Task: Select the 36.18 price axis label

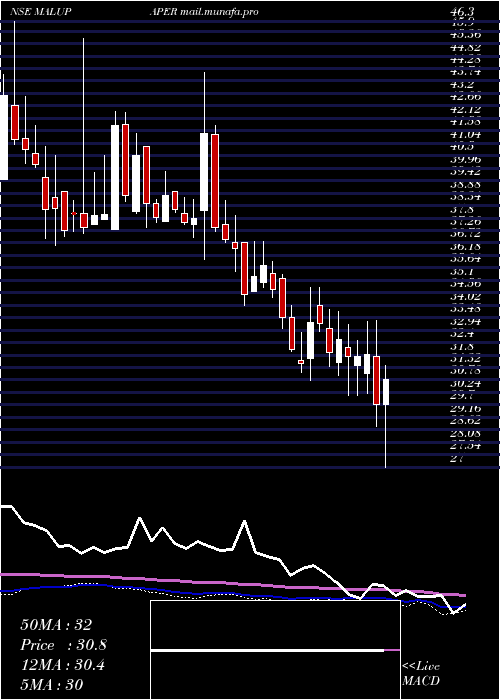Action: tap(466, 246)
